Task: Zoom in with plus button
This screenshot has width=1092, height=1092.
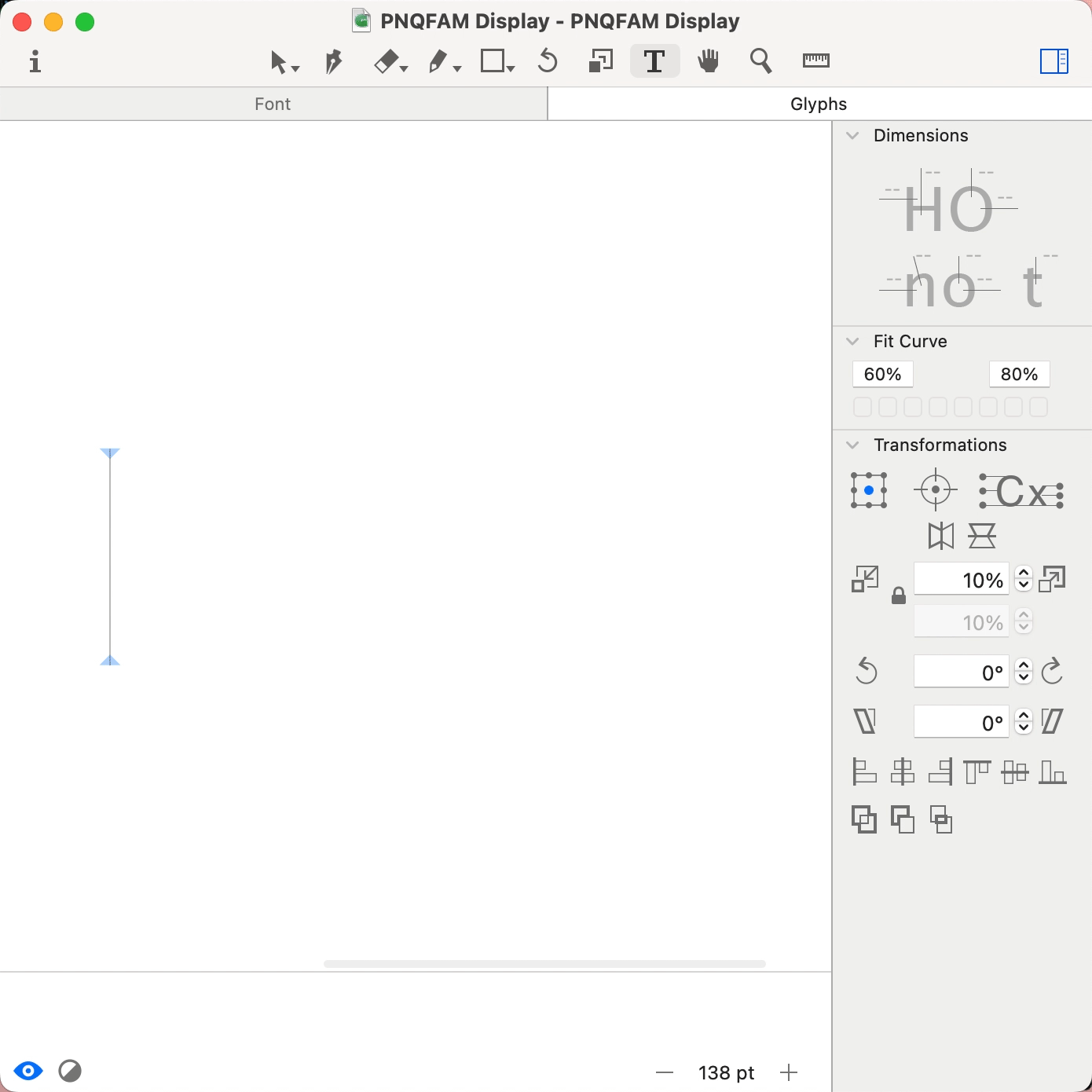Action: (x=789, y=1072)
